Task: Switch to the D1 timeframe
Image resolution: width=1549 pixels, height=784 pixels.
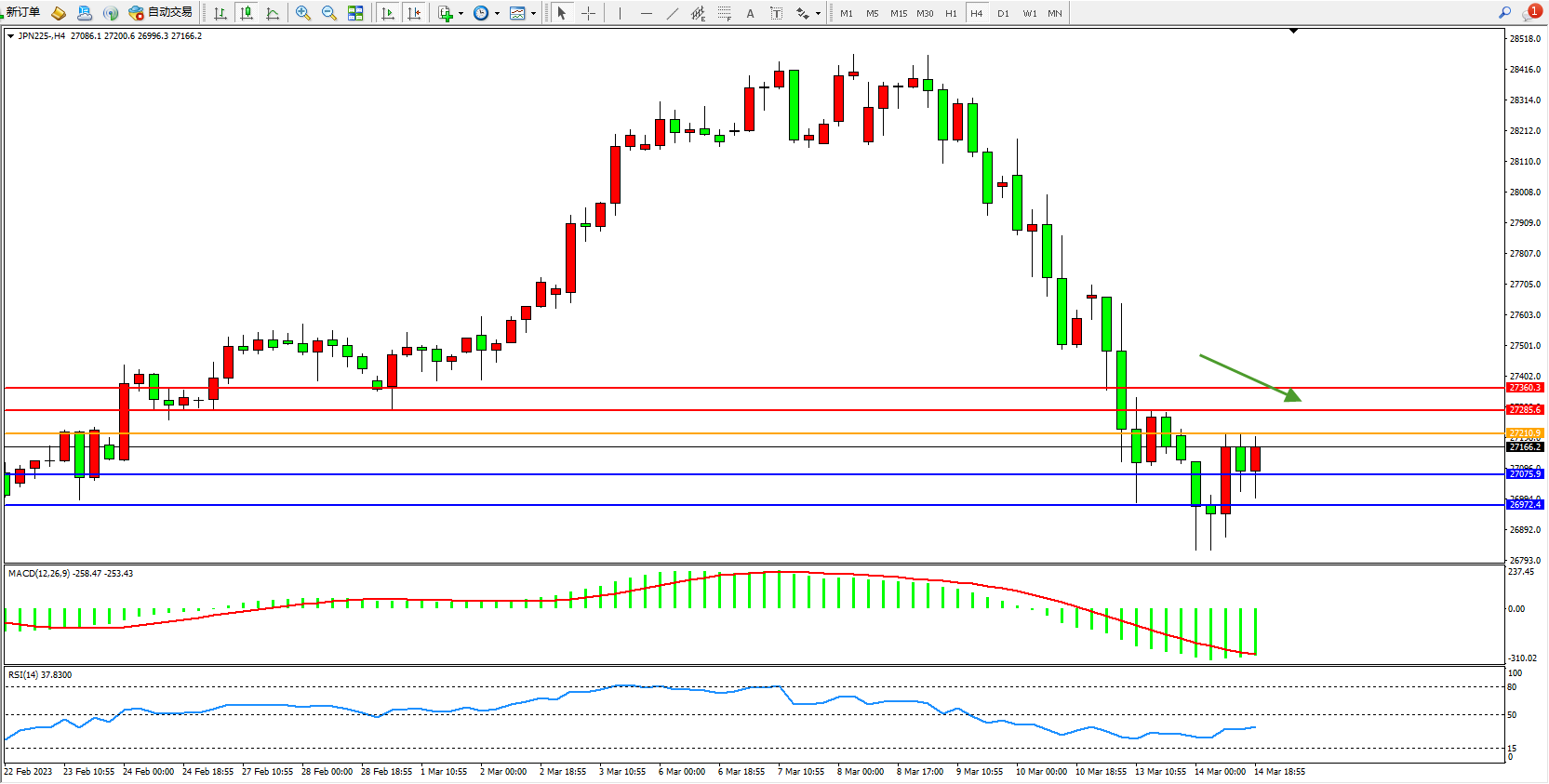Action: [x=1003, y=13]
